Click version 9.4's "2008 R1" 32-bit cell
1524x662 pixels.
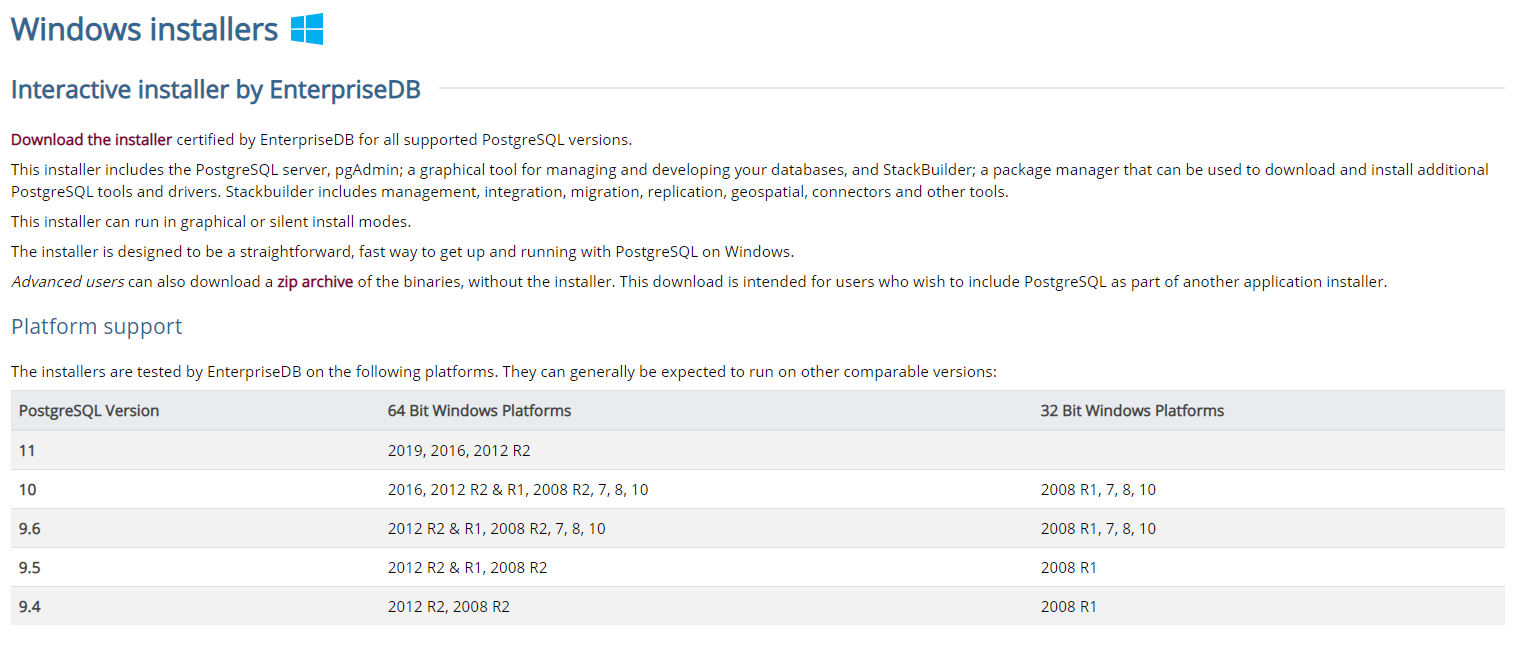point(1068,607)
